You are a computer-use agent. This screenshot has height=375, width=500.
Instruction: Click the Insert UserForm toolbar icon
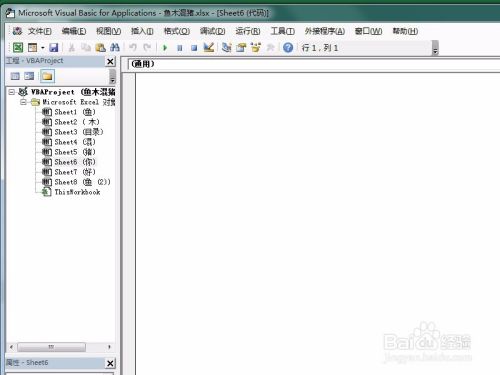pos(33,48)
